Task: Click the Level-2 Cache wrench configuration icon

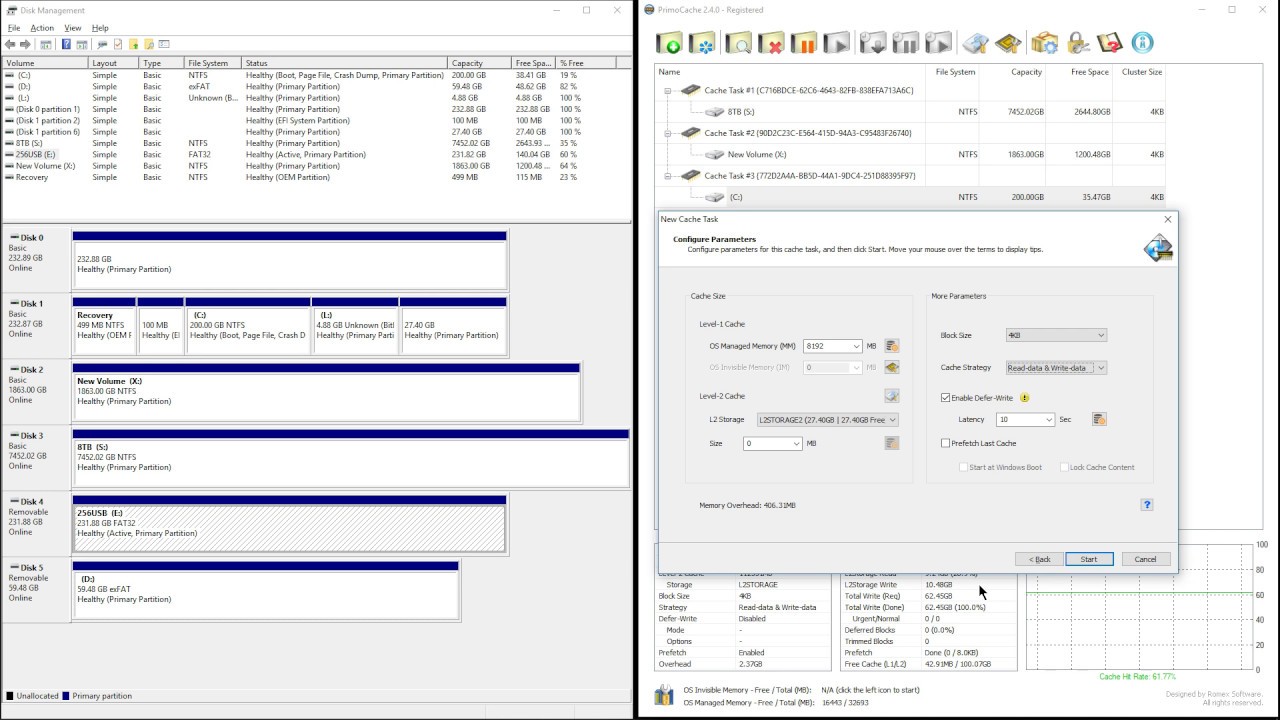Action: (x=892, y=396)
